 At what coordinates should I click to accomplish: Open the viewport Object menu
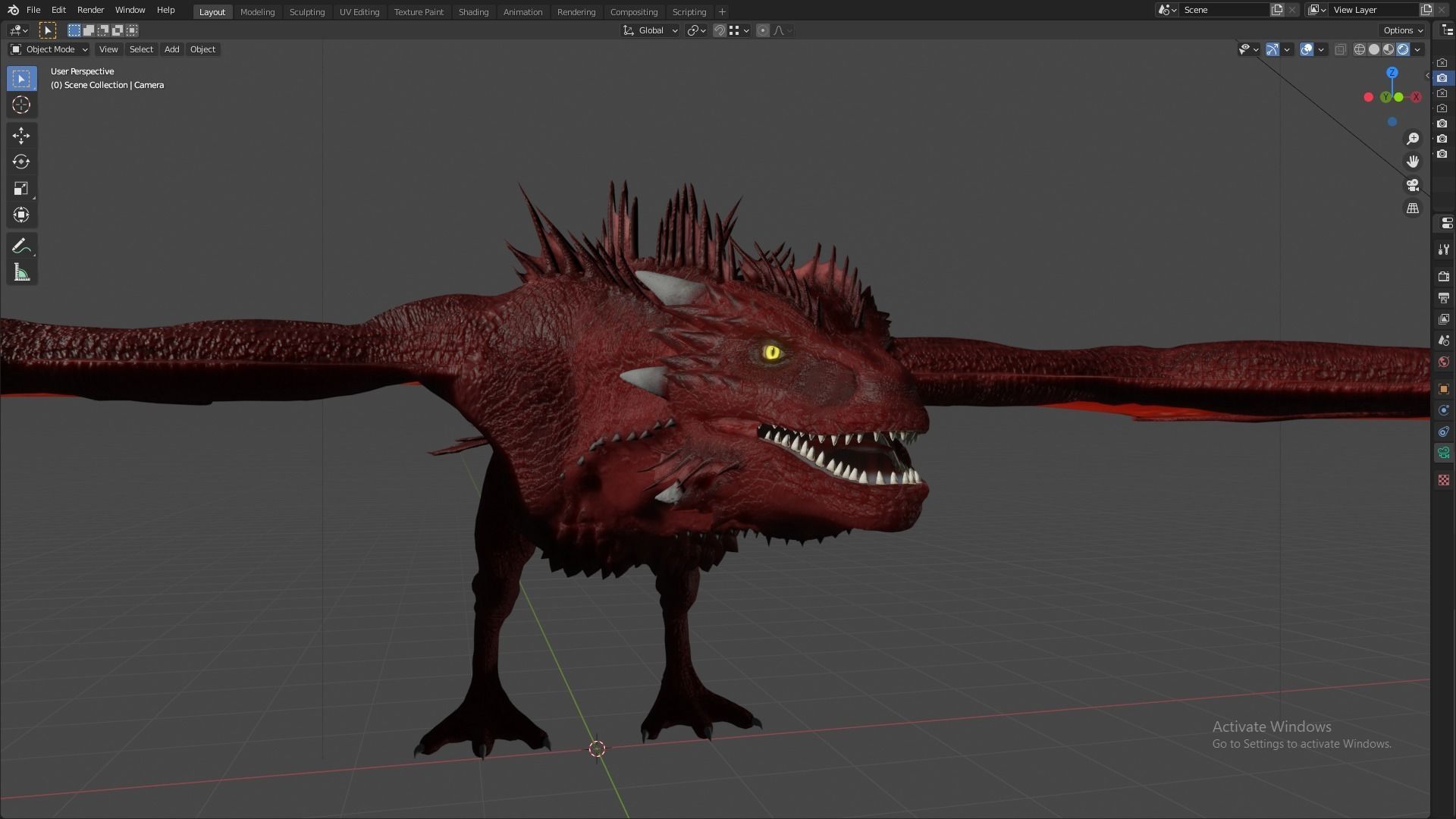(202, 49)
